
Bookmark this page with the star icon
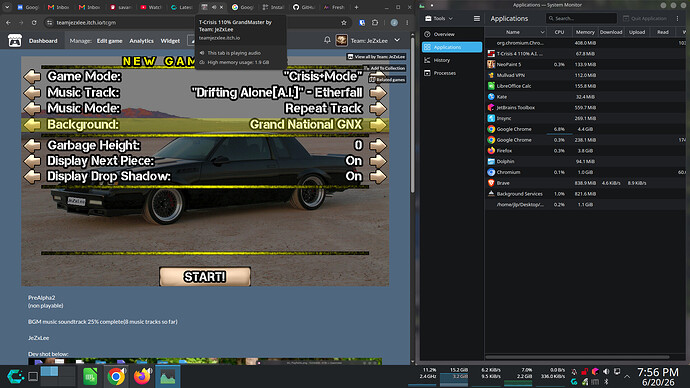344,22
